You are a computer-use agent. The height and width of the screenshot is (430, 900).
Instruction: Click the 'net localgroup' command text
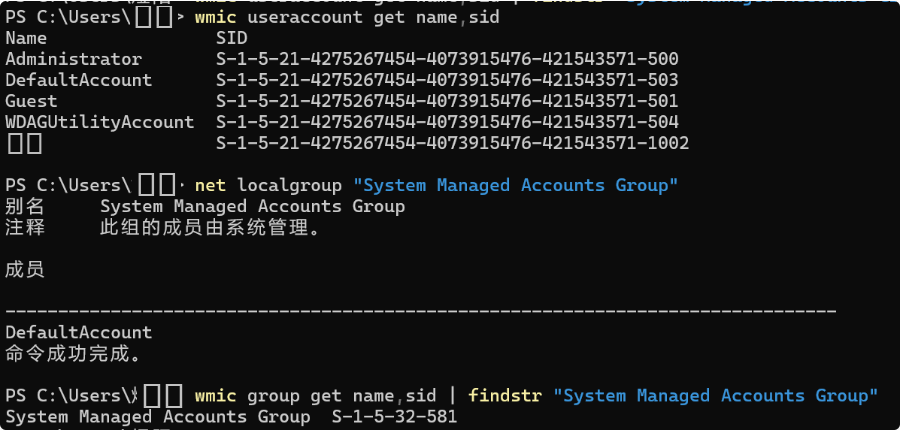click(269, 185)
